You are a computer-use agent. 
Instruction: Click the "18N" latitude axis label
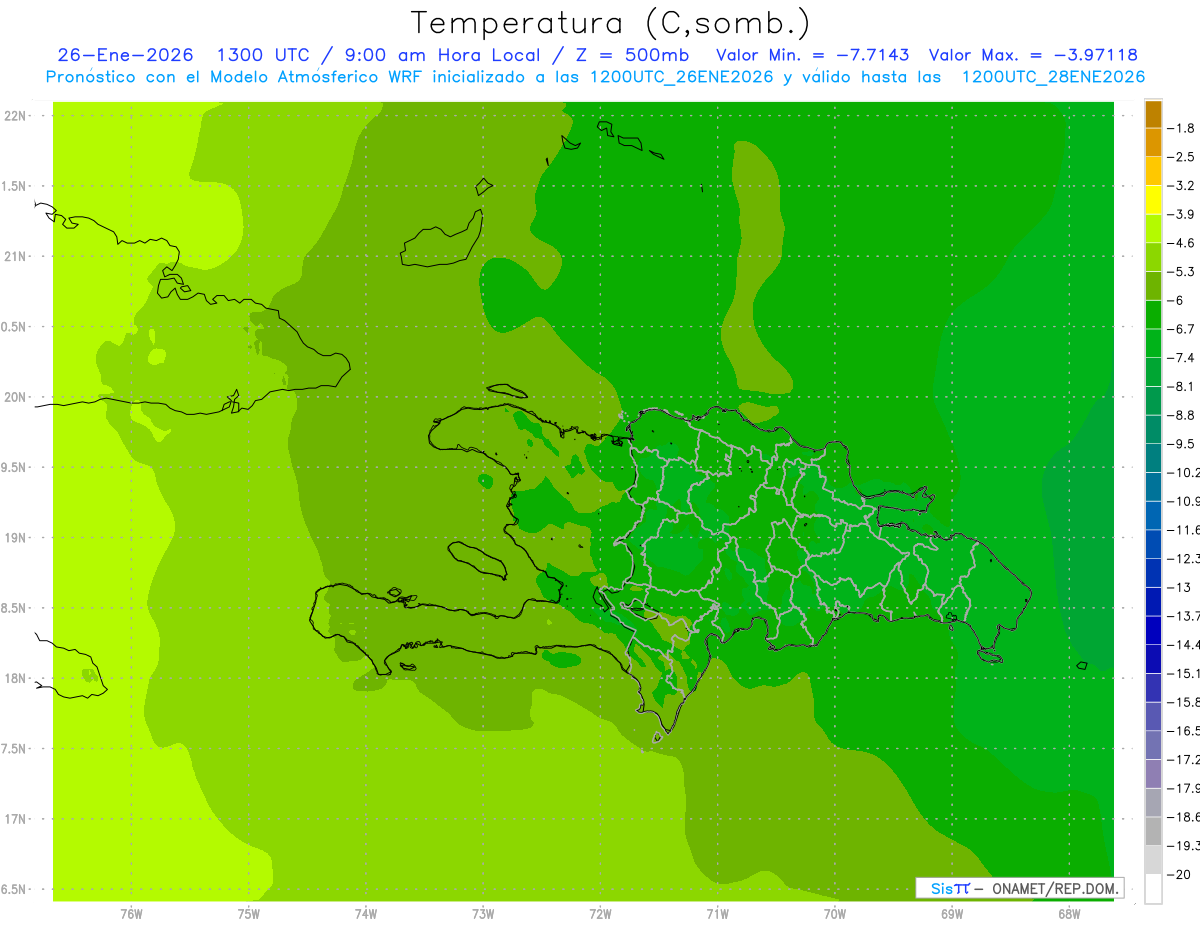click(x=14, y=679)
